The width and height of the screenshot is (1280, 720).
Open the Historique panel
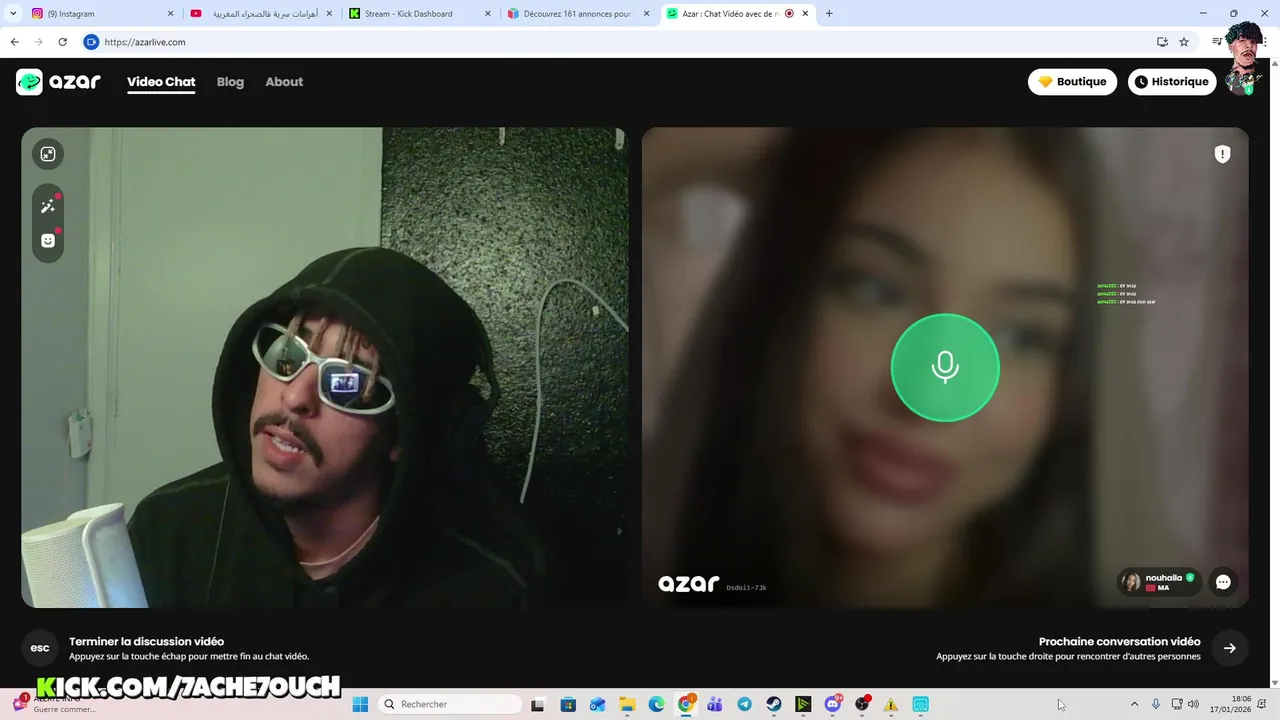coord(1172,82)
